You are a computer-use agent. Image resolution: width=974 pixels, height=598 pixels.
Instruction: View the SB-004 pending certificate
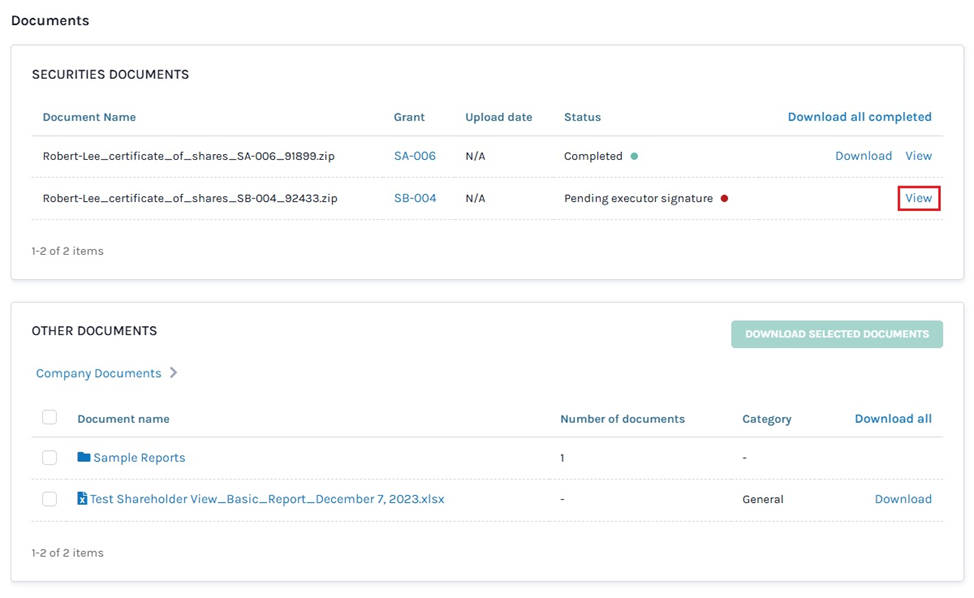[918, 198]
